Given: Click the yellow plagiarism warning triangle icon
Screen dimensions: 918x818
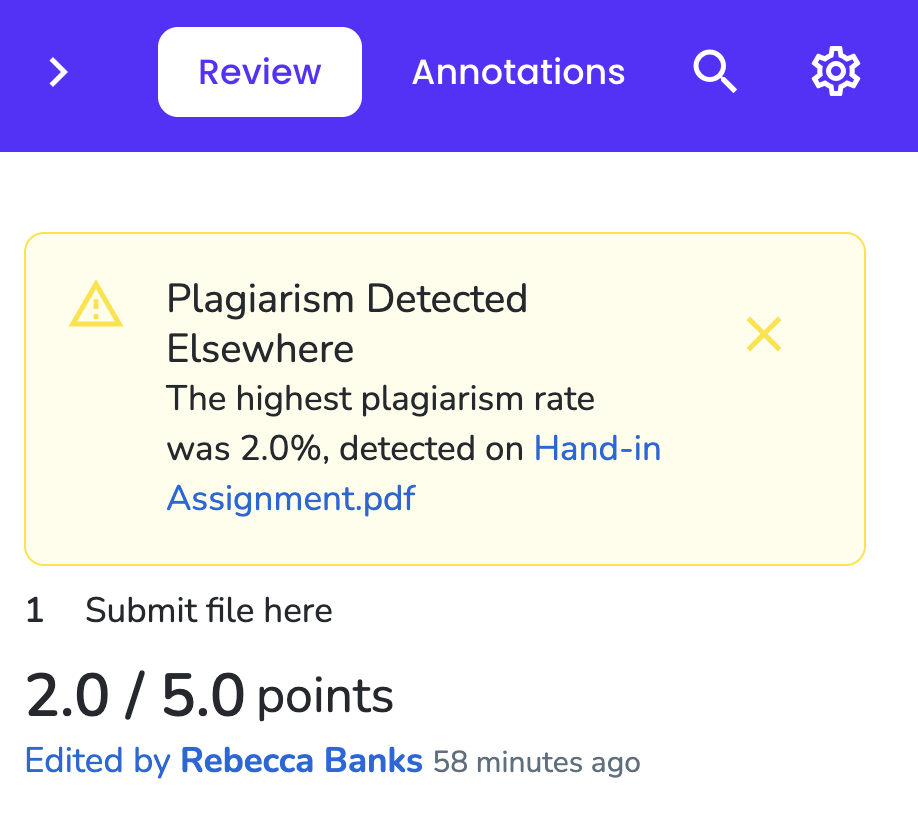Looking at the screenshot, I should click(96, 304).
